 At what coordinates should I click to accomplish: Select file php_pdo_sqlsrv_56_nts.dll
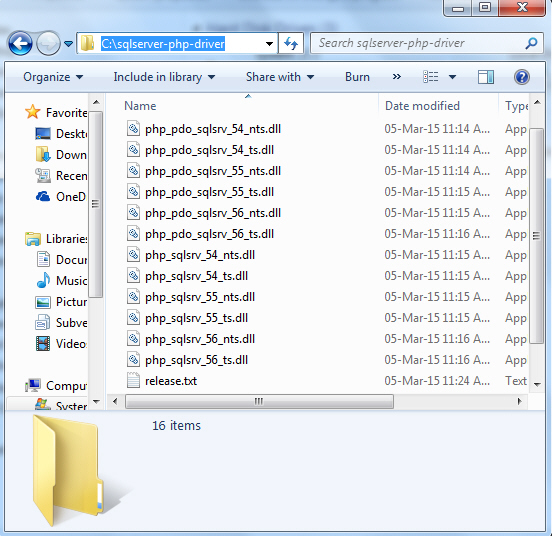213,213
